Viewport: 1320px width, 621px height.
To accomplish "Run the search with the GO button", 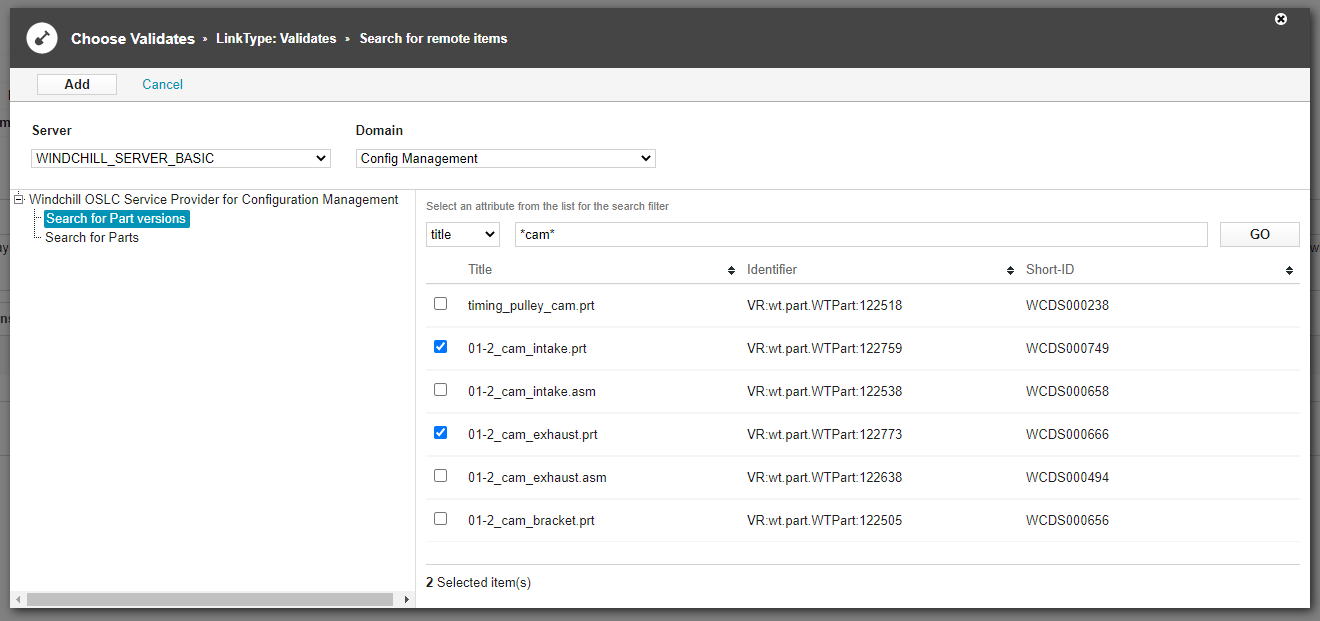I will tap(1259, 234).
